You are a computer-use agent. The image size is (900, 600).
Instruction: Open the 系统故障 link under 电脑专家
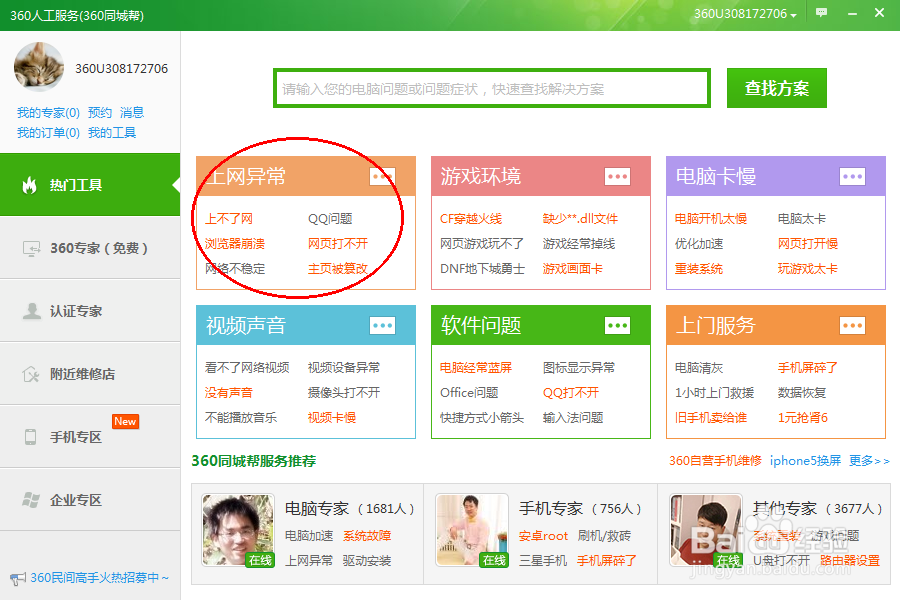point(367,536)
